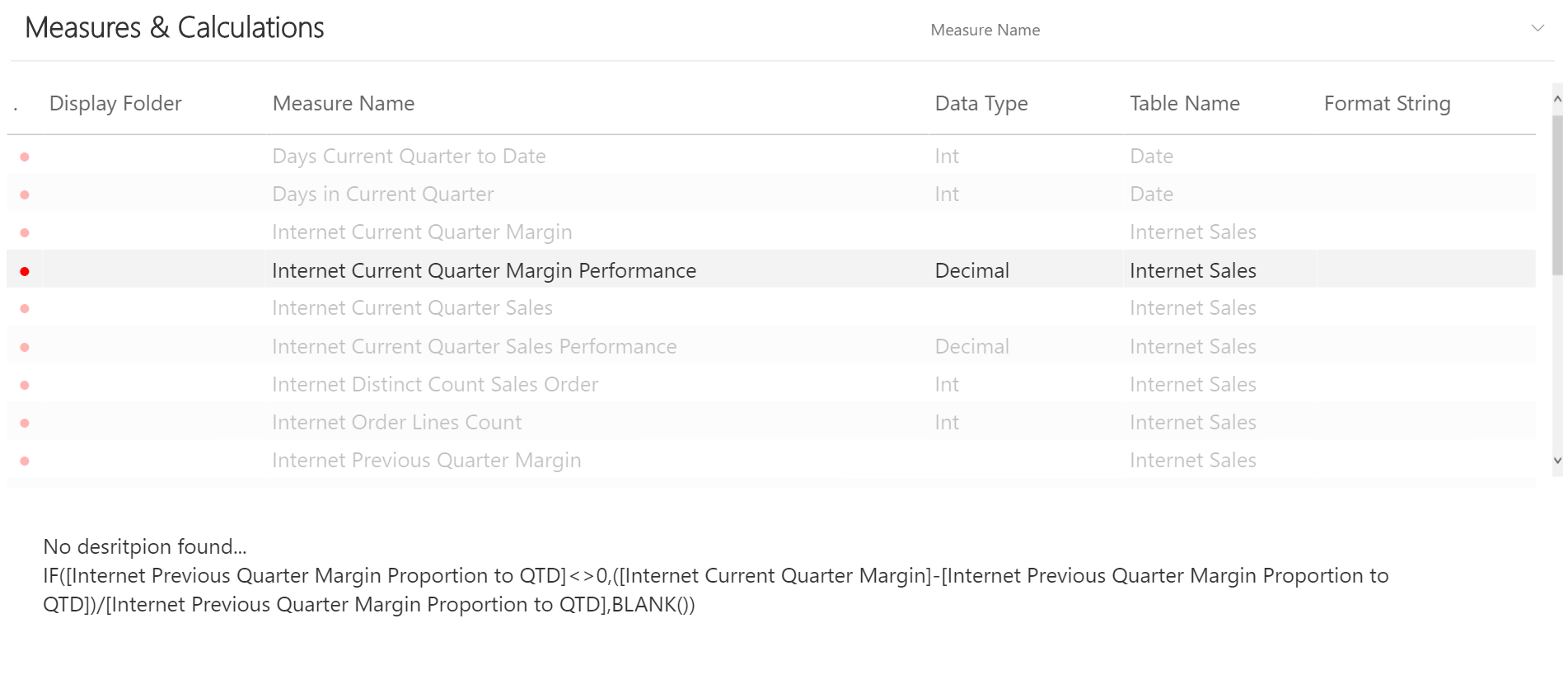Click red dot next to Internet Current Quarter Sales
The width and height of the screenshot is (1568, 698).
pos(25,307)
